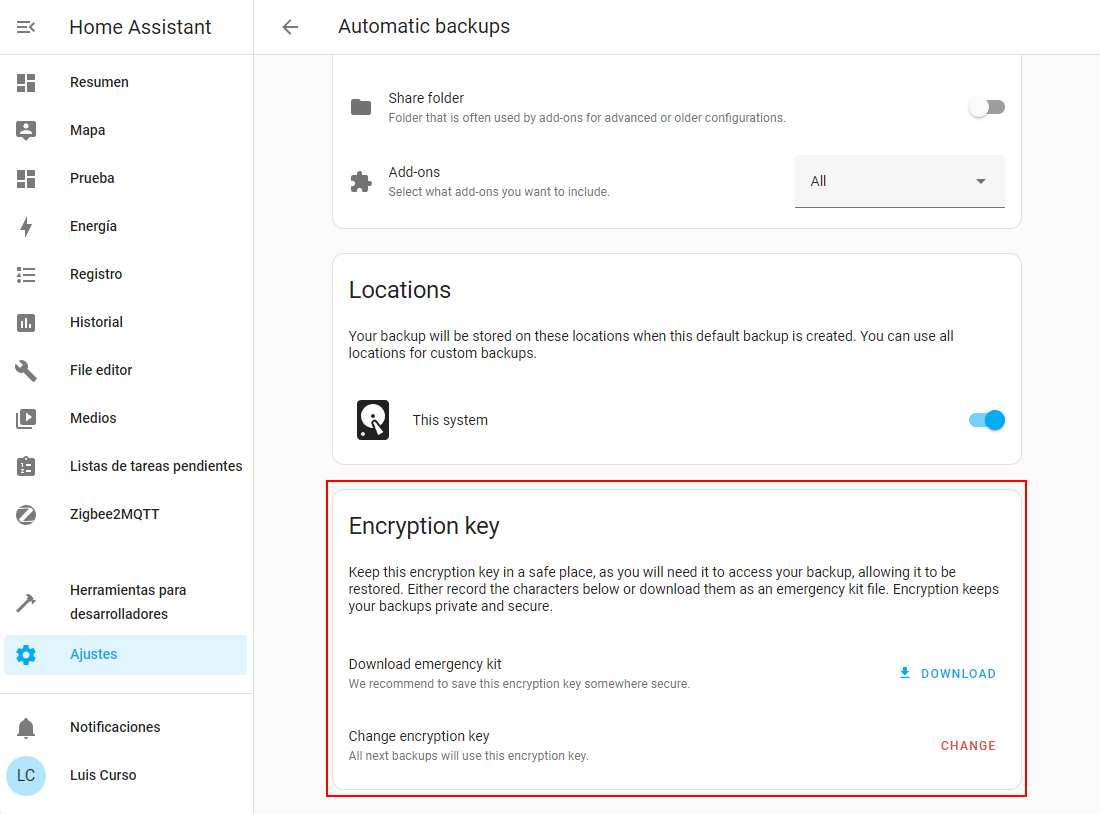Open Medios in the sidebar
Viewport: 1100px width, 814px height.
tap(93, 418)
